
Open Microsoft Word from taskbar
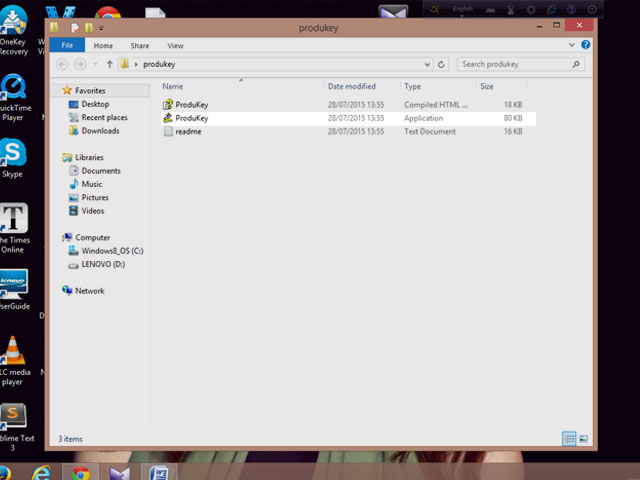click(159, 473)
